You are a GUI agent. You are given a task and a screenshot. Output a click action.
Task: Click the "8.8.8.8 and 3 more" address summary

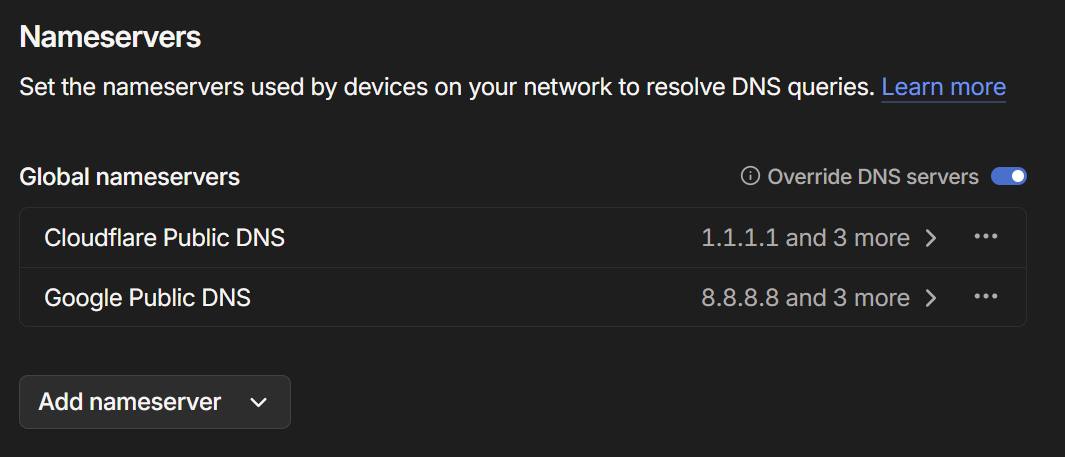(x=805, y=298)
